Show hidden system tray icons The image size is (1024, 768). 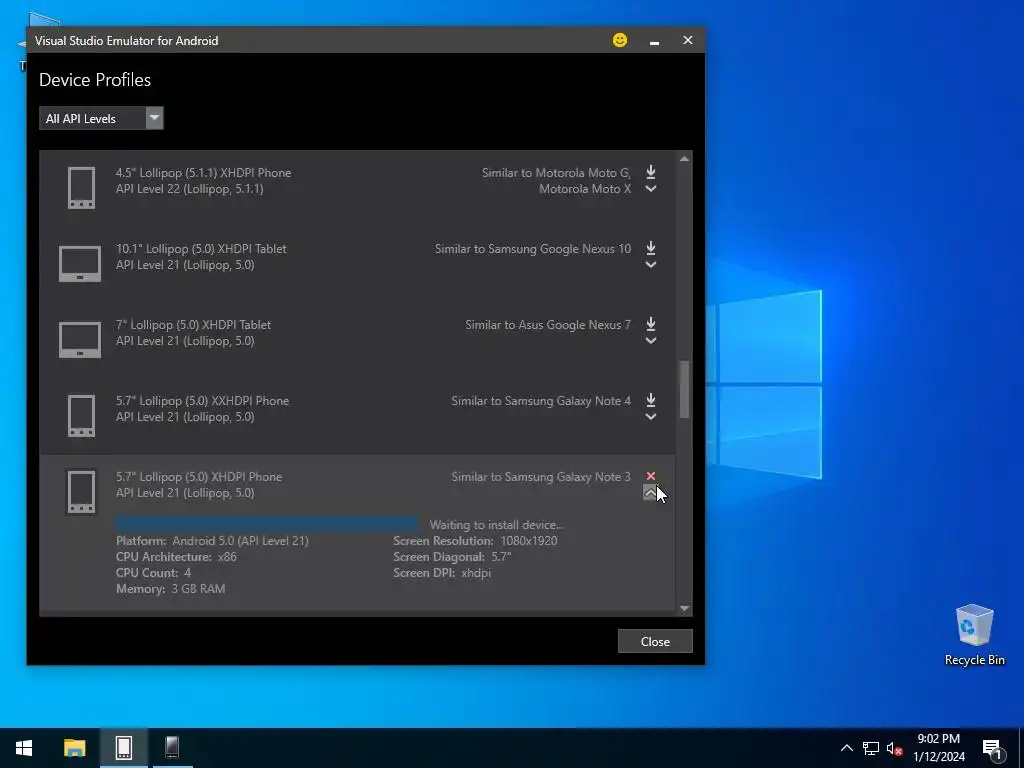846,748
